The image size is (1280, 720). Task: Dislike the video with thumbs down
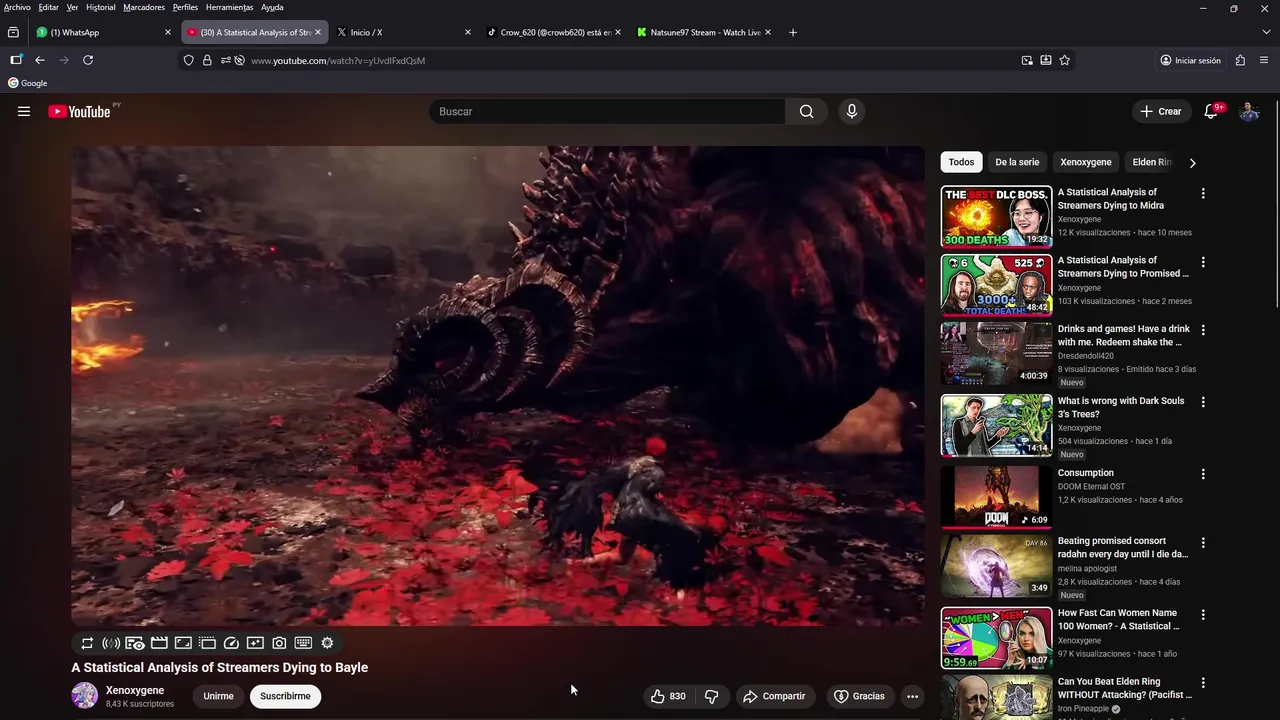pyautogui.click(x=712, y=696)
